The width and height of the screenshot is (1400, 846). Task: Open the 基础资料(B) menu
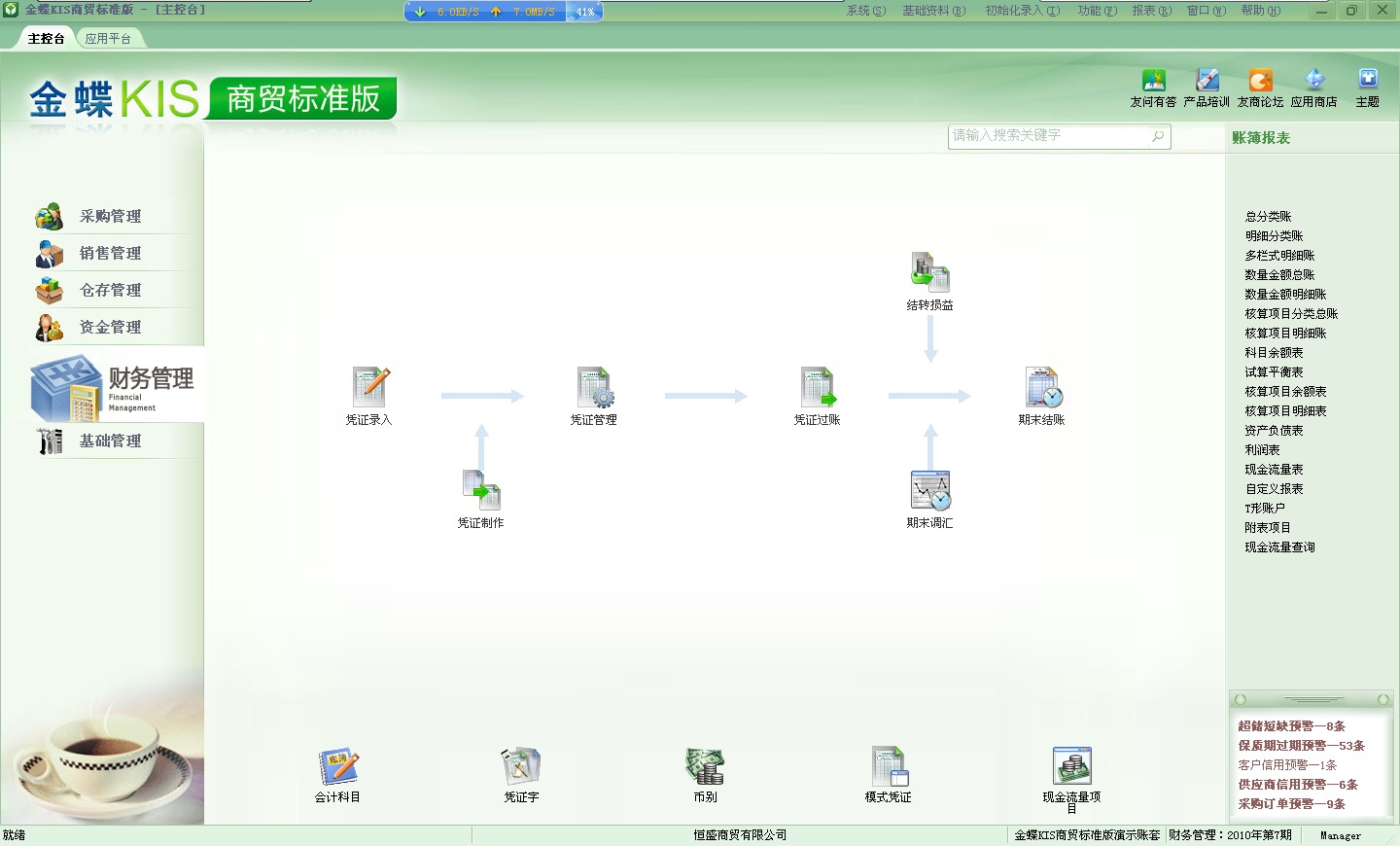(x=933, y=11)
